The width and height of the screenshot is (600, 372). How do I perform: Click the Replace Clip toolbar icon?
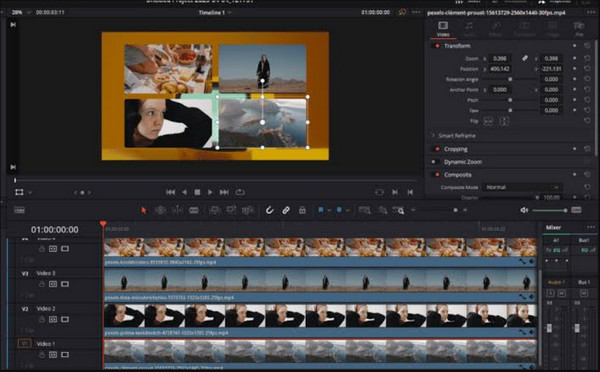pyautogui.click(x=248, y=210)
